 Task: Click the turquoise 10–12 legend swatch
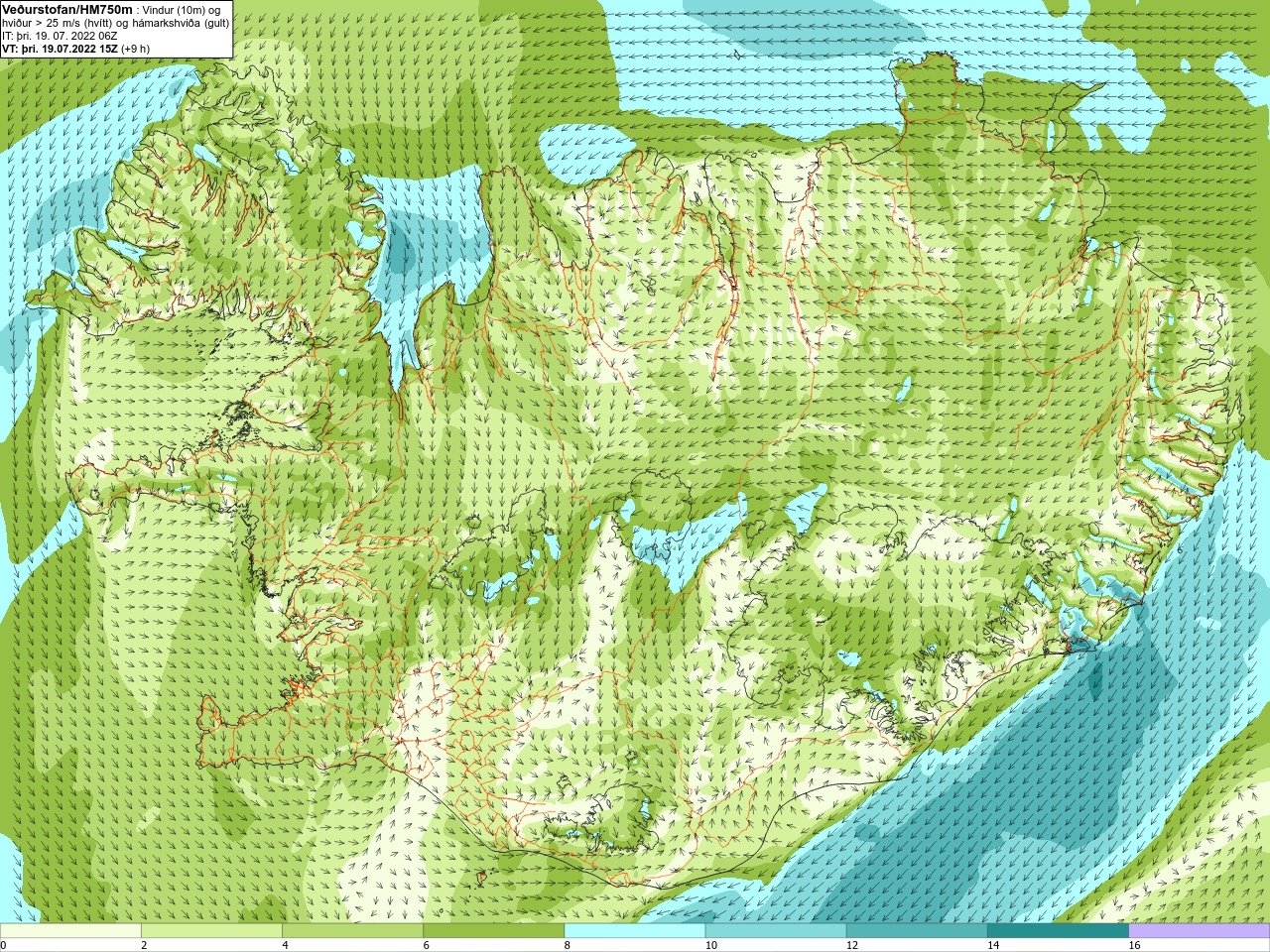776,931
